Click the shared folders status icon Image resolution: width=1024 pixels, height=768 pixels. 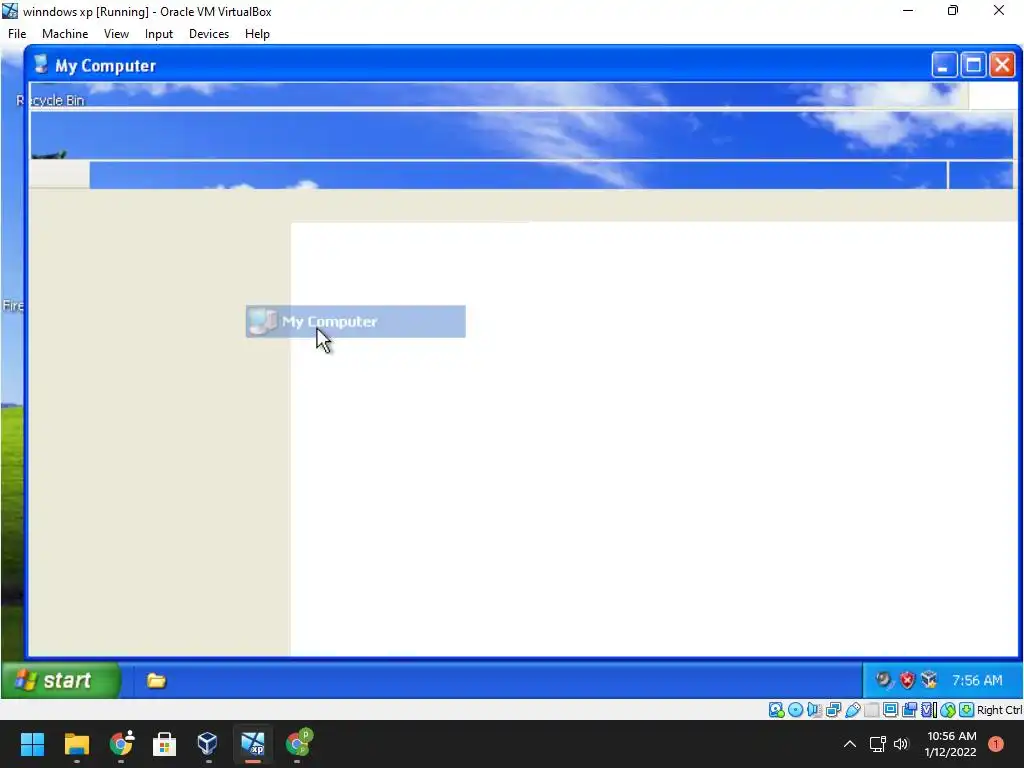871,710
